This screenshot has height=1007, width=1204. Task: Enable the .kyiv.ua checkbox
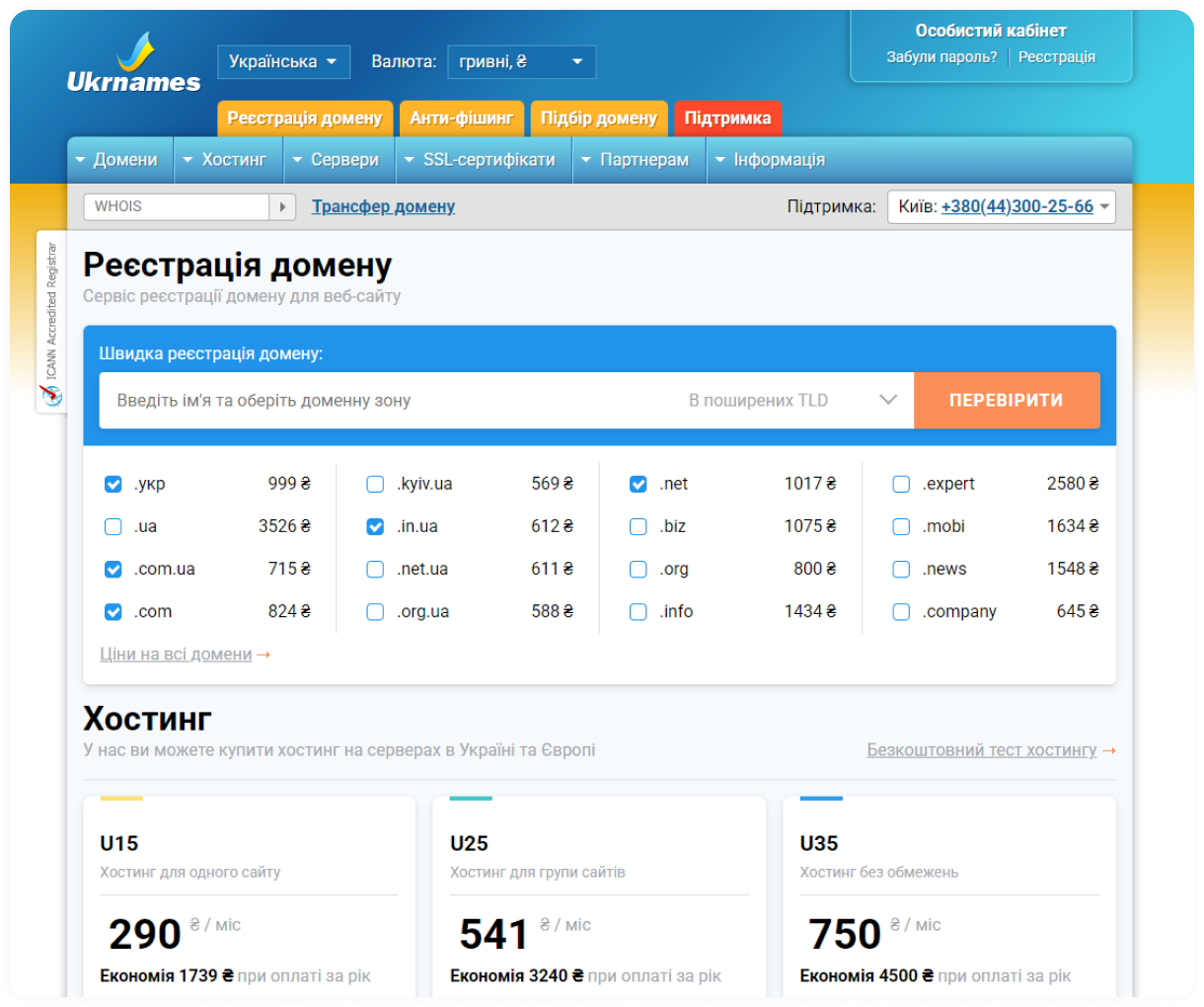(x=375, y=484)
